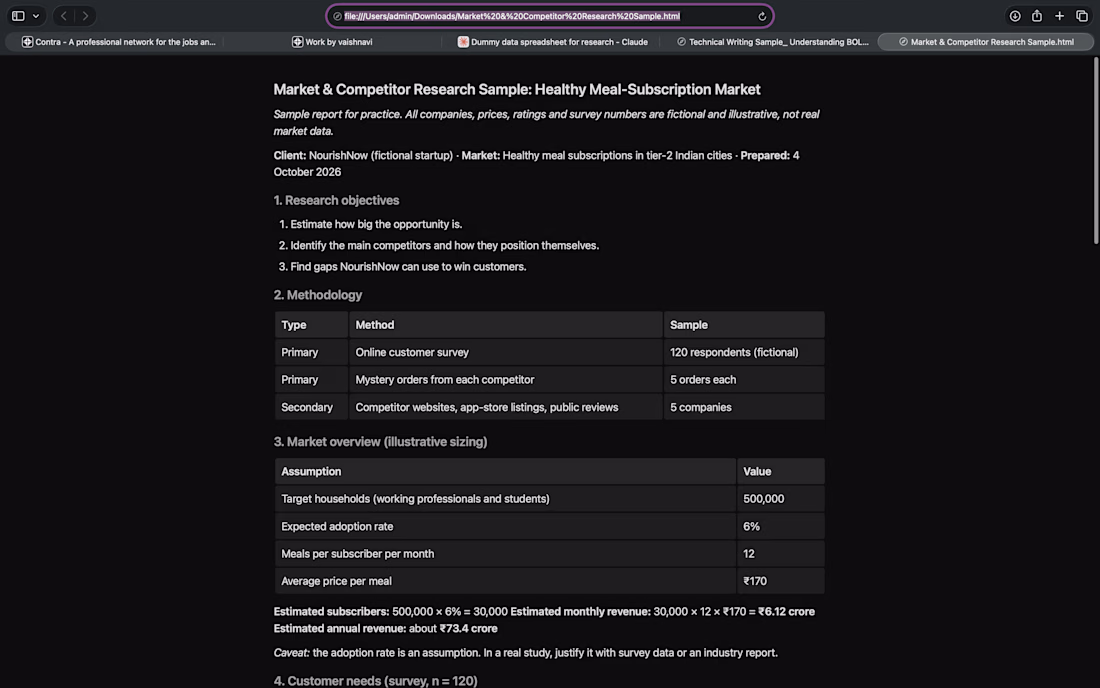Click the '120 respondents (fictional)' cell
Screen dimensions: 1100x688
point(744,352)
